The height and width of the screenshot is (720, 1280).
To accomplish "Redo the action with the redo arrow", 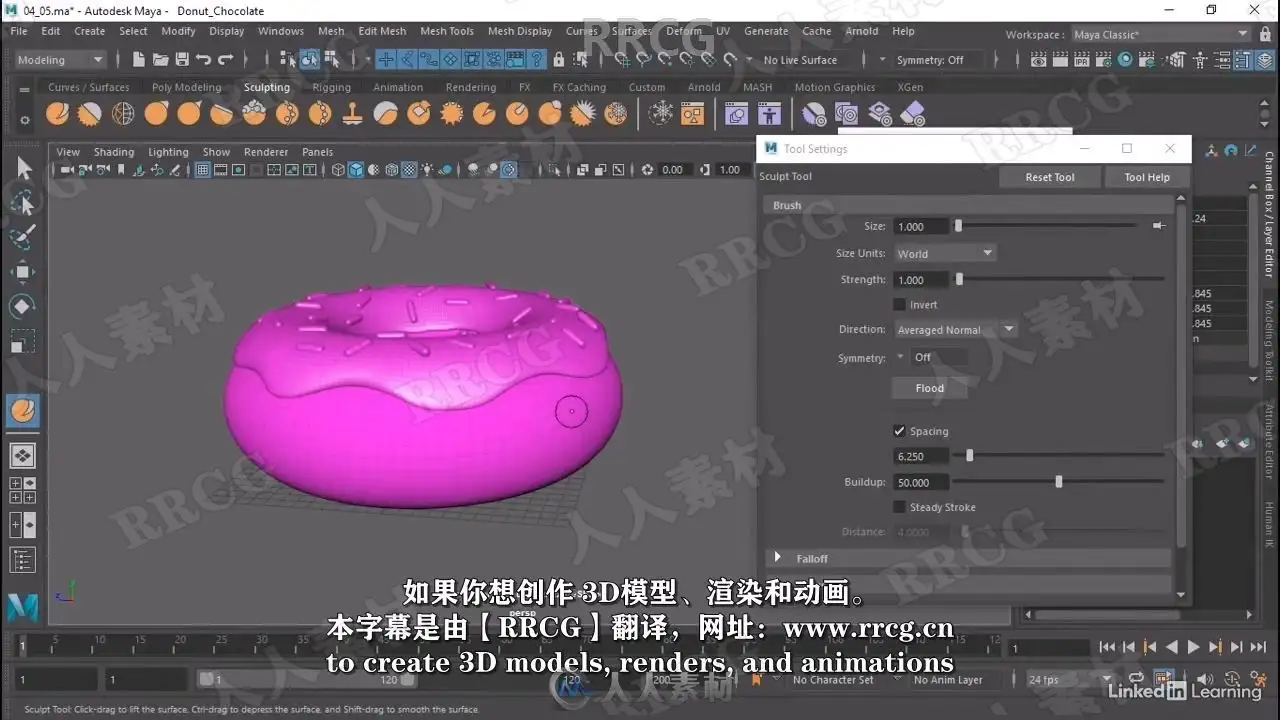I will pos(226,60).
